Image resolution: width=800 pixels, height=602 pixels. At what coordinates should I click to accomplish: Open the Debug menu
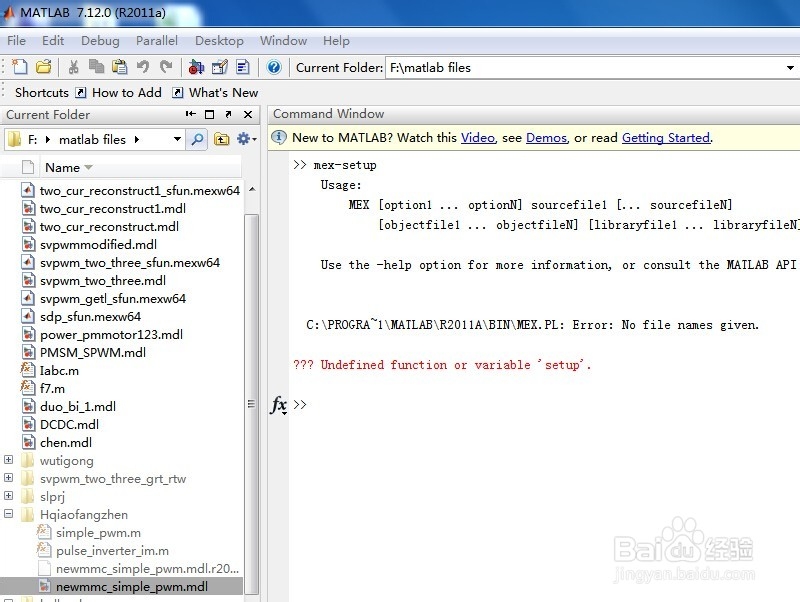100,41
